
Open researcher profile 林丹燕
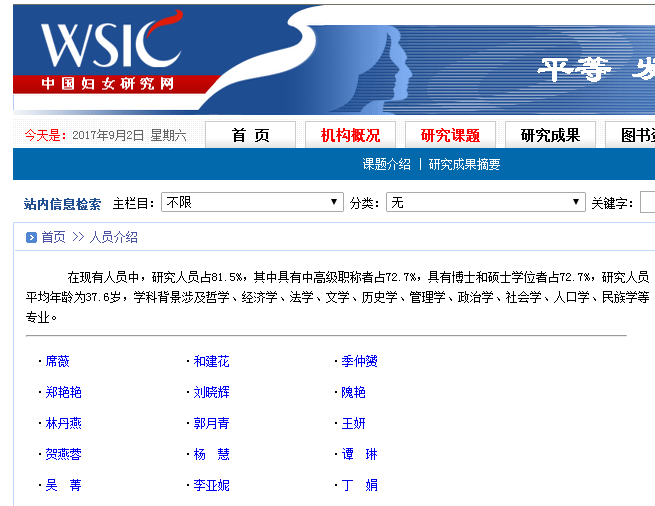click(x=64, y=424)
